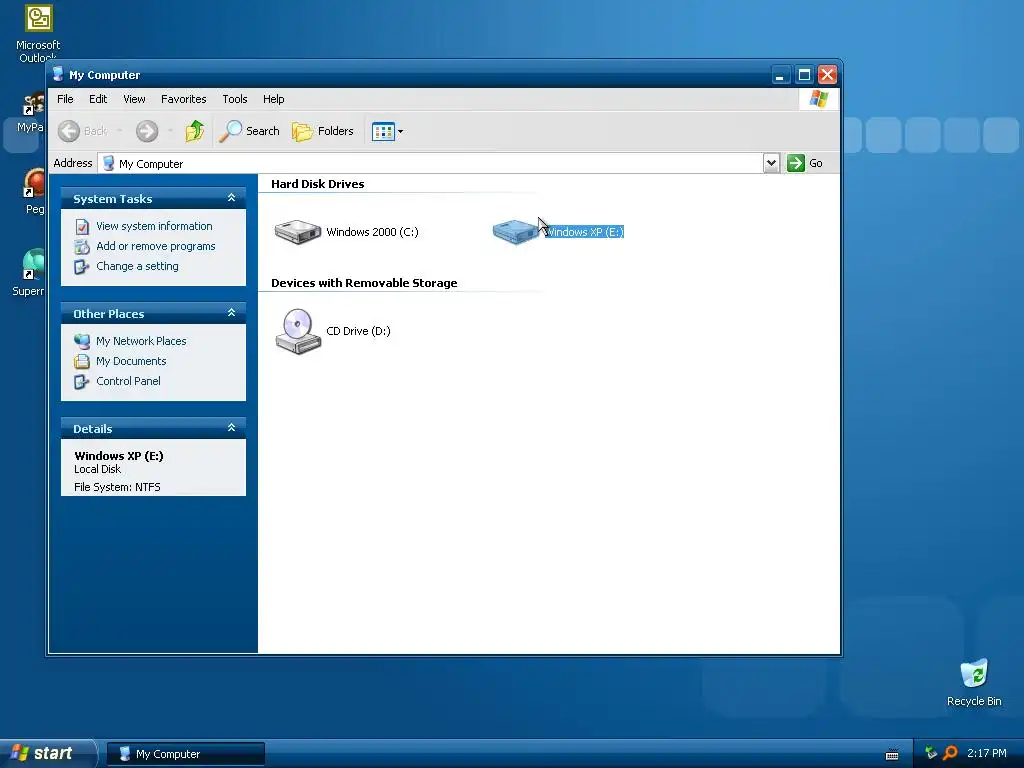Viewport: 1024px width, 768px height.
Task: Open the Tools menu
Action: (234, 99)
